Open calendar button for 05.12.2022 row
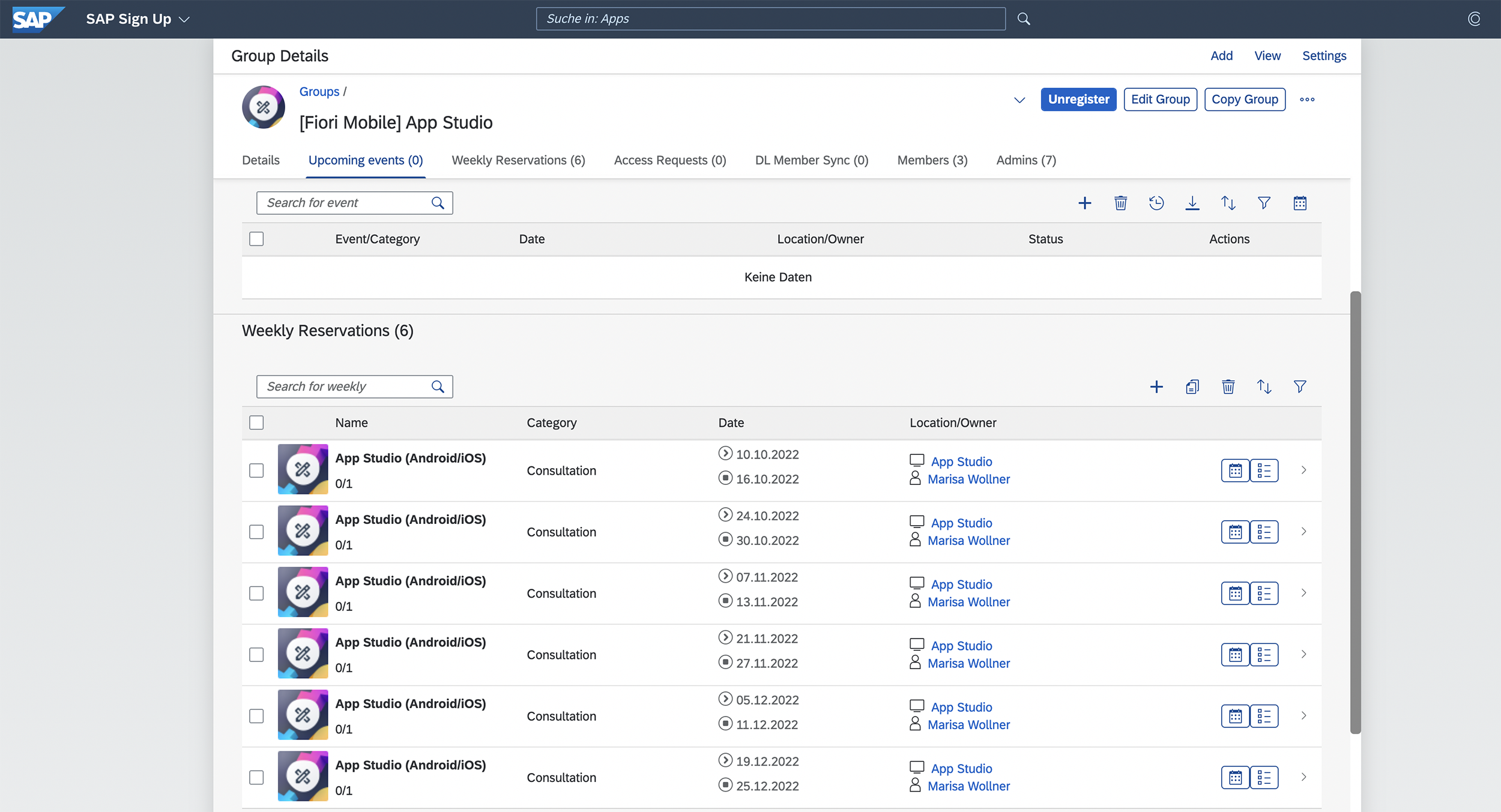This screenshot has height=812, width=1501. (1235, 716)
